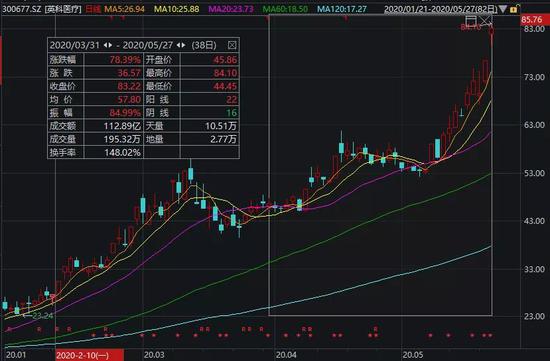This screenshot has height=361, width=550.
Task: Click the 20.03 time axis label
Action: tap(154, 355)
